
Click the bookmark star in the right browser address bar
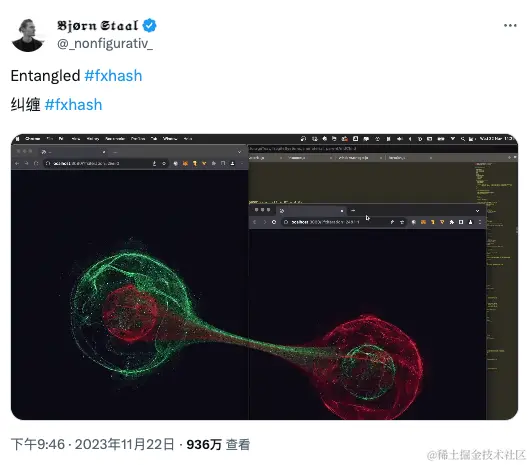tap(402, 222)
